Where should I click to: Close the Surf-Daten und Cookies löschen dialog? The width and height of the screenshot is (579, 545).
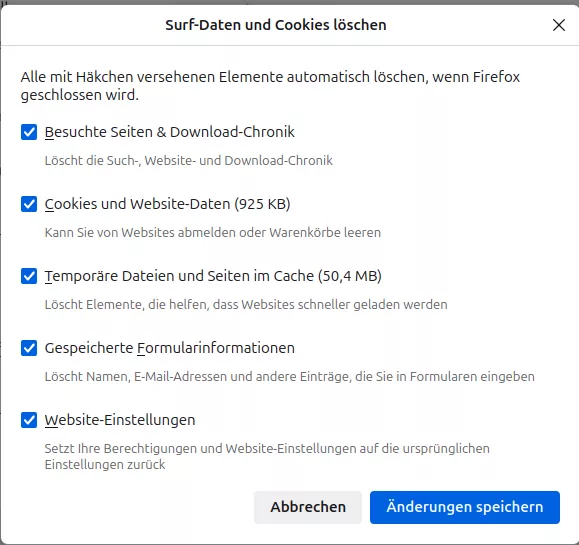(559, 25)
